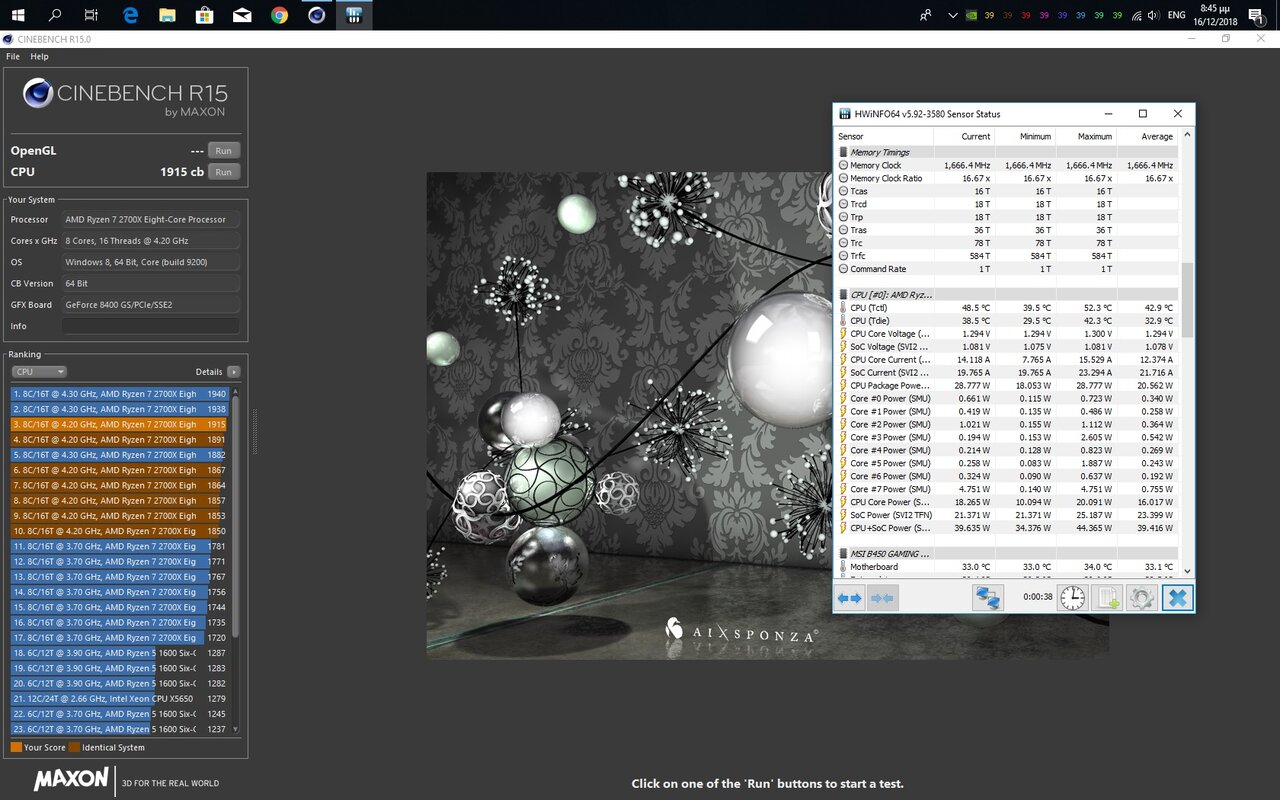Expand ranking Details arrow button

point(234,371)
